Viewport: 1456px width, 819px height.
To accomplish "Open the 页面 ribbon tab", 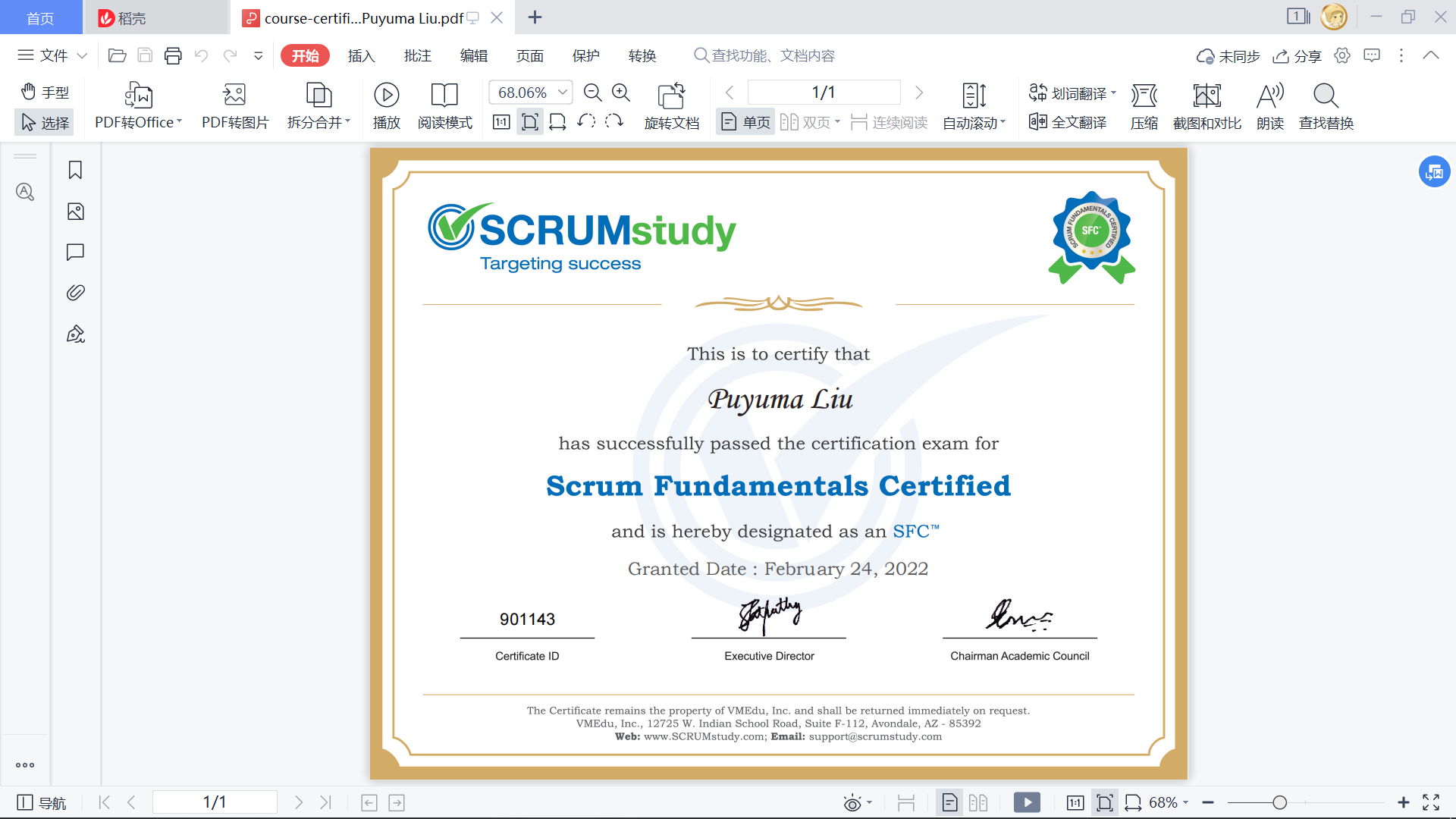I will pyautogui.click(x=529, y=55).
